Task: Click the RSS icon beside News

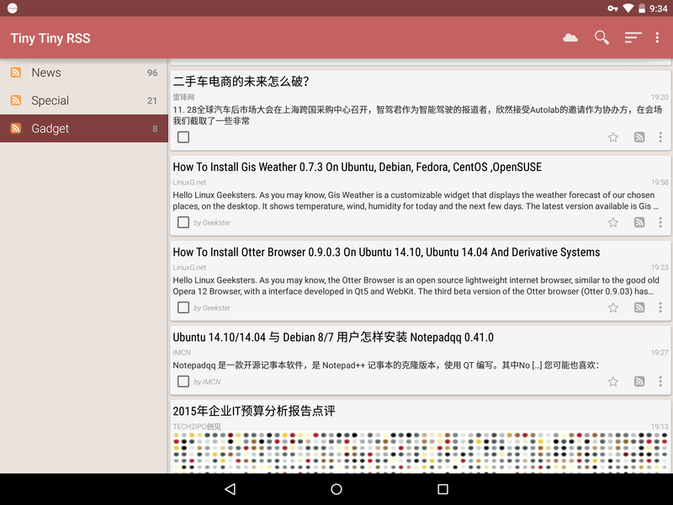Action: [16, 73]
